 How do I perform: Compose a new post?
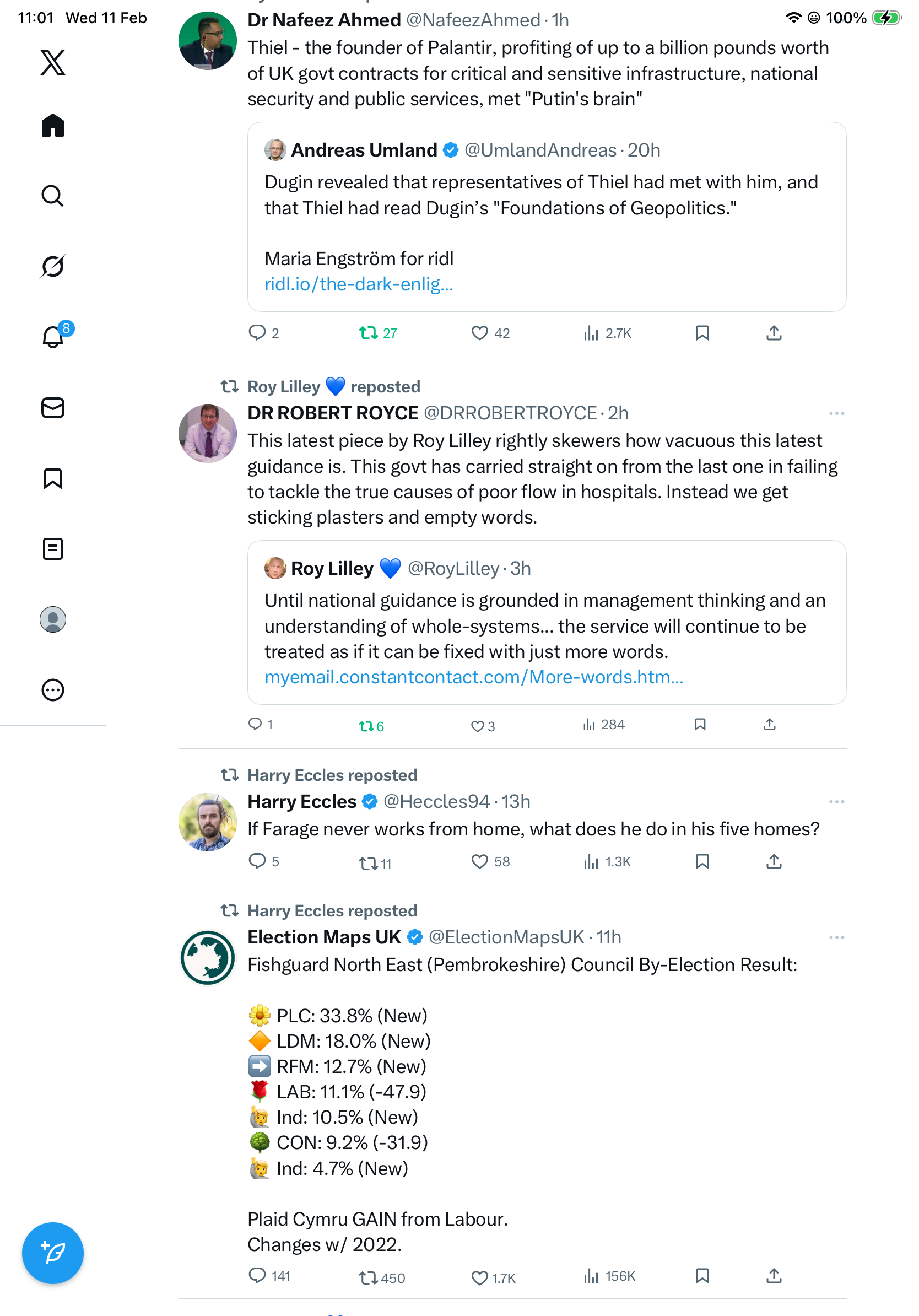pyautogui.click(x=53, y=1253)
